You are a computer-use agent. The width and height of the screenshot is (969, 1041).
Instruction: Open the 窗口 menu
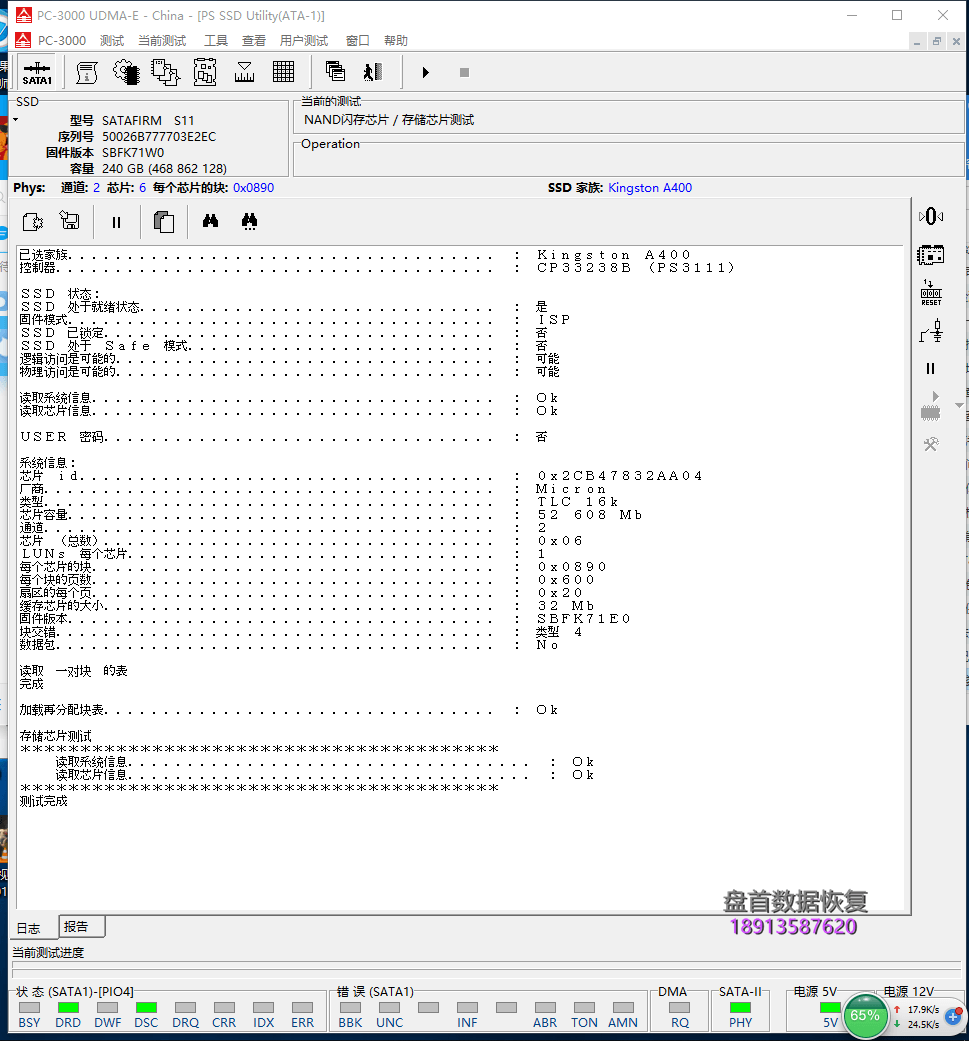[358, 40]
